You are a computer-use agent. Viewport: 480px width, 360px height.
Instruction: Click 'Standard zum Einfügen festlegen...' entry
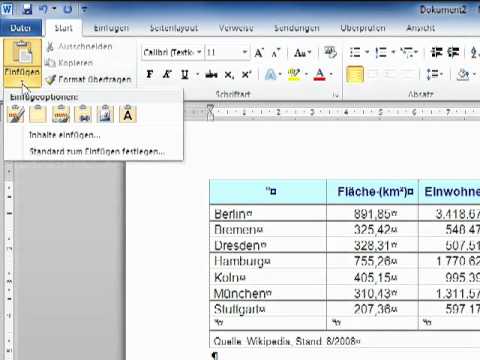point(97,152)
